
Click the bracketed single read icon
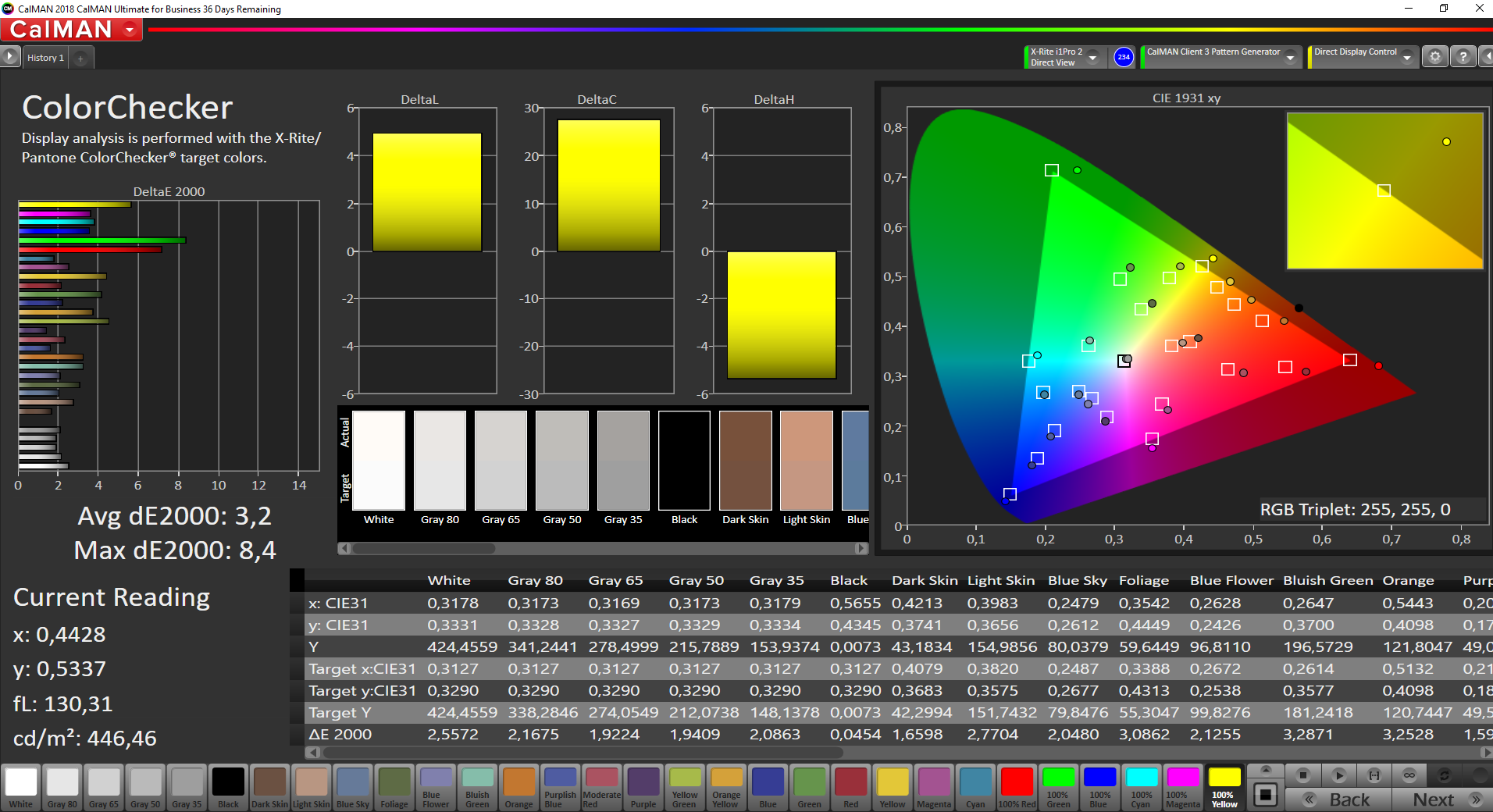coord(1374,775)
